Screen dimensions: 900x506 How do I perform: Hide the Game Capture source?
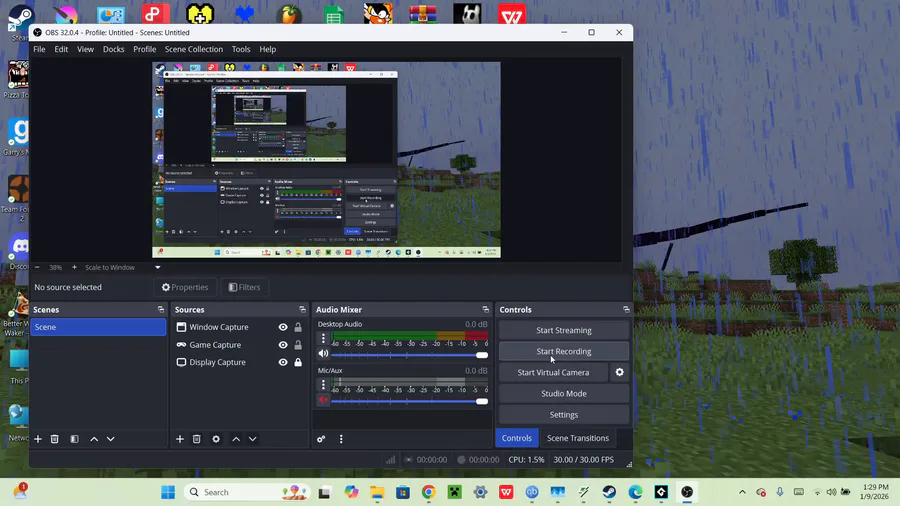click(283, 345)
